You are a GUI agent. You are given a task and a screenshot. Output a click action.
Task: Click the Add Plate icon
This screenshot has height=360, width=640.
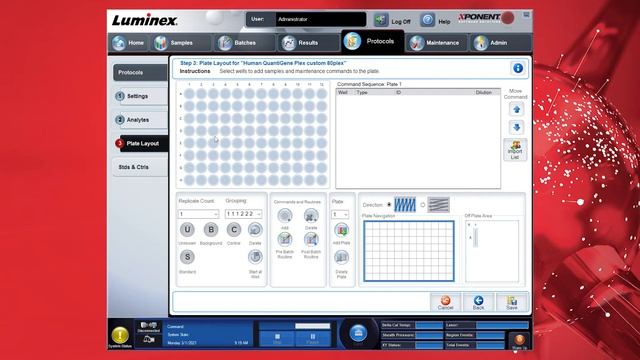341,230
